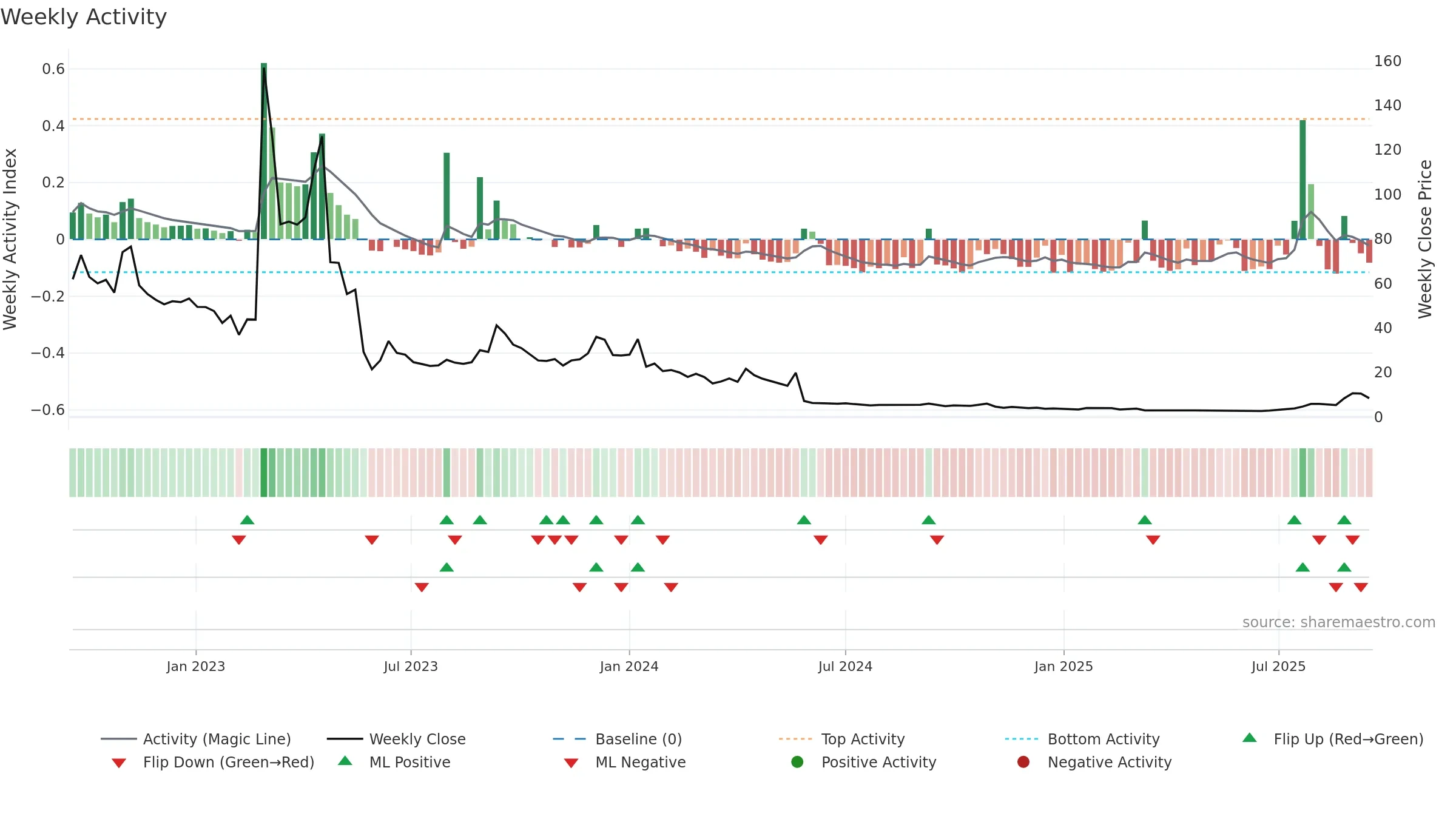This screenshot has height=819, width=1456.
Task: Click the Positive Activity green circle icon
Action: click(797, 762)
